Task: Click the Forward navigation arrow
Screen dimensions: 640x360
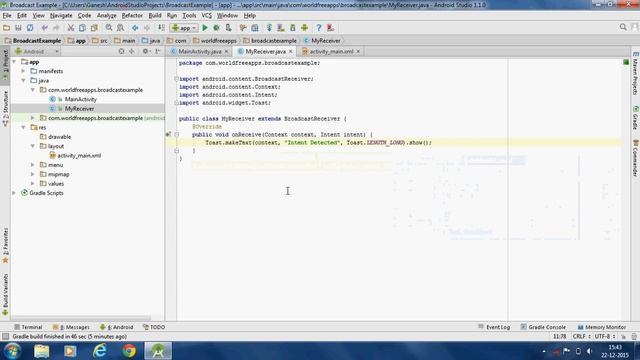Action: click(x=147, y=28)
